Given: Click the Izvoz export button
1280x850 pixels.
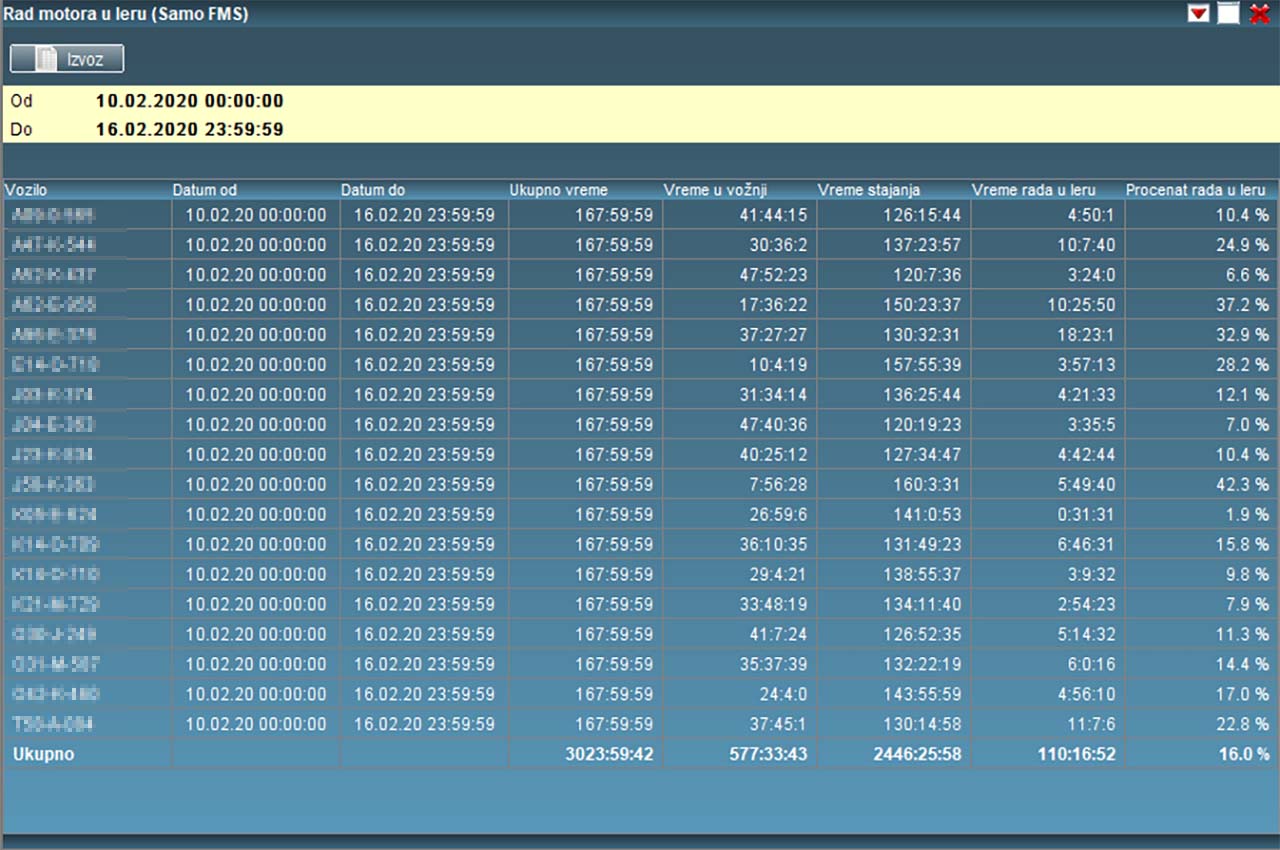Looking at the screenshot, I should point(67,59).
